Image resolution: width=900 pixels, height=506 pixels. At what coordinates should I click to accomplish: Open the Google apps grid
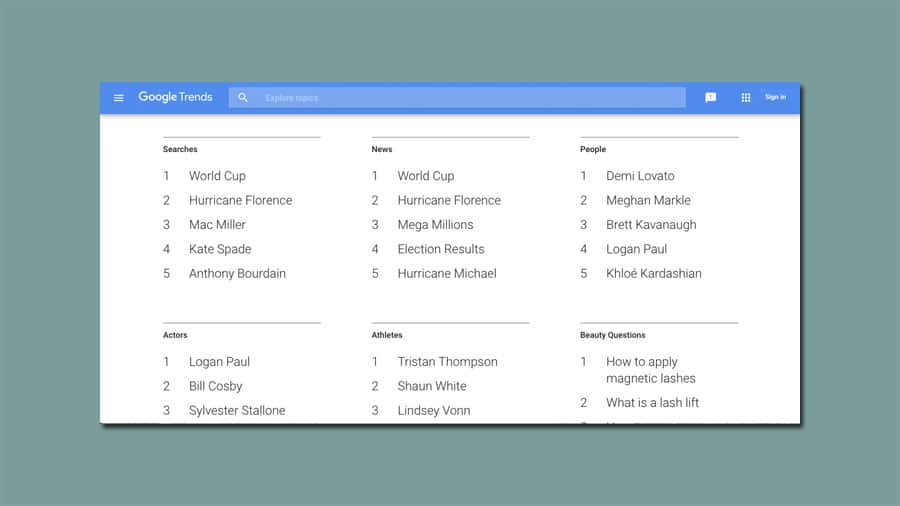tap(746, 98)
